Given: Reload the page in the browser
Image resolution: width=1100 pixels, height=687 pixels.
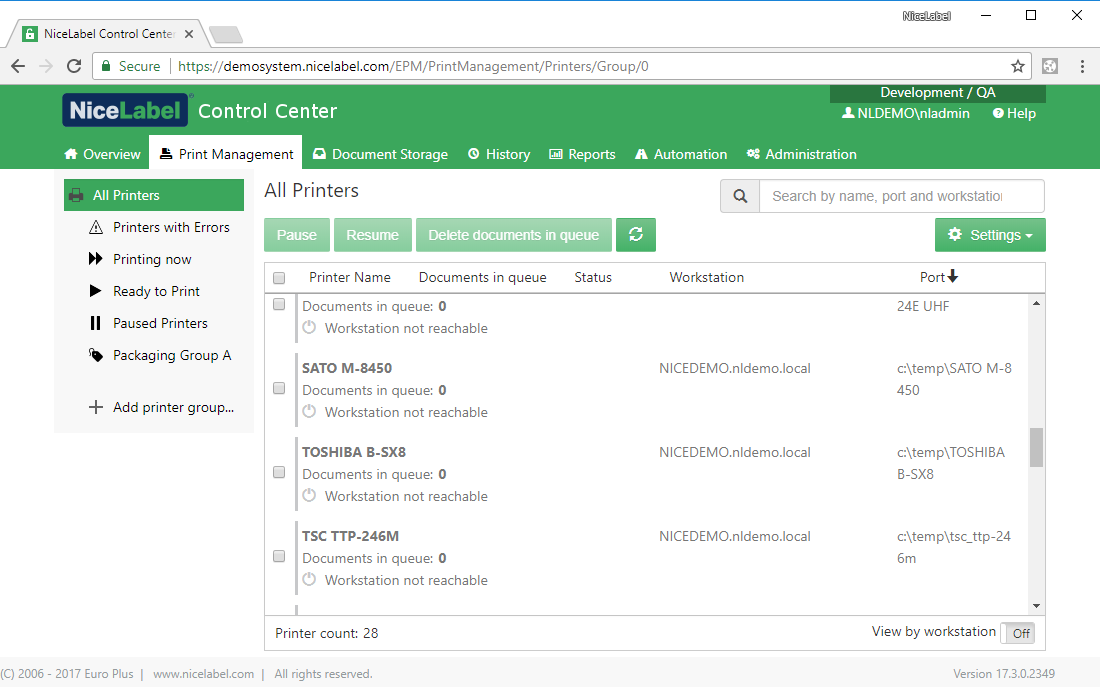Looking at the screenshot, I should click(74, 66).
